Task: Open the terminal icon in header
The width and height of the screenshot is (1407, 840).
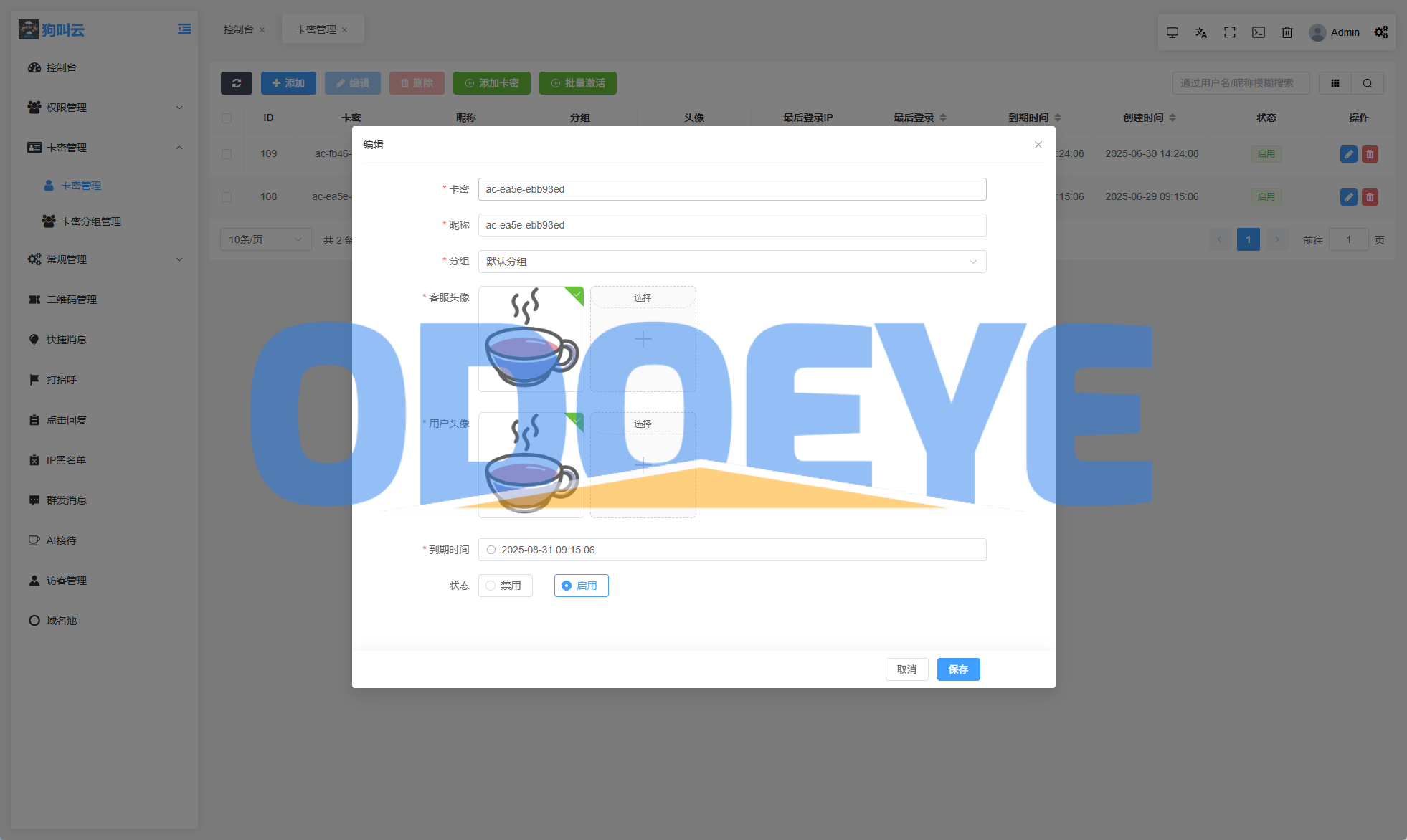Action: 1259,32
